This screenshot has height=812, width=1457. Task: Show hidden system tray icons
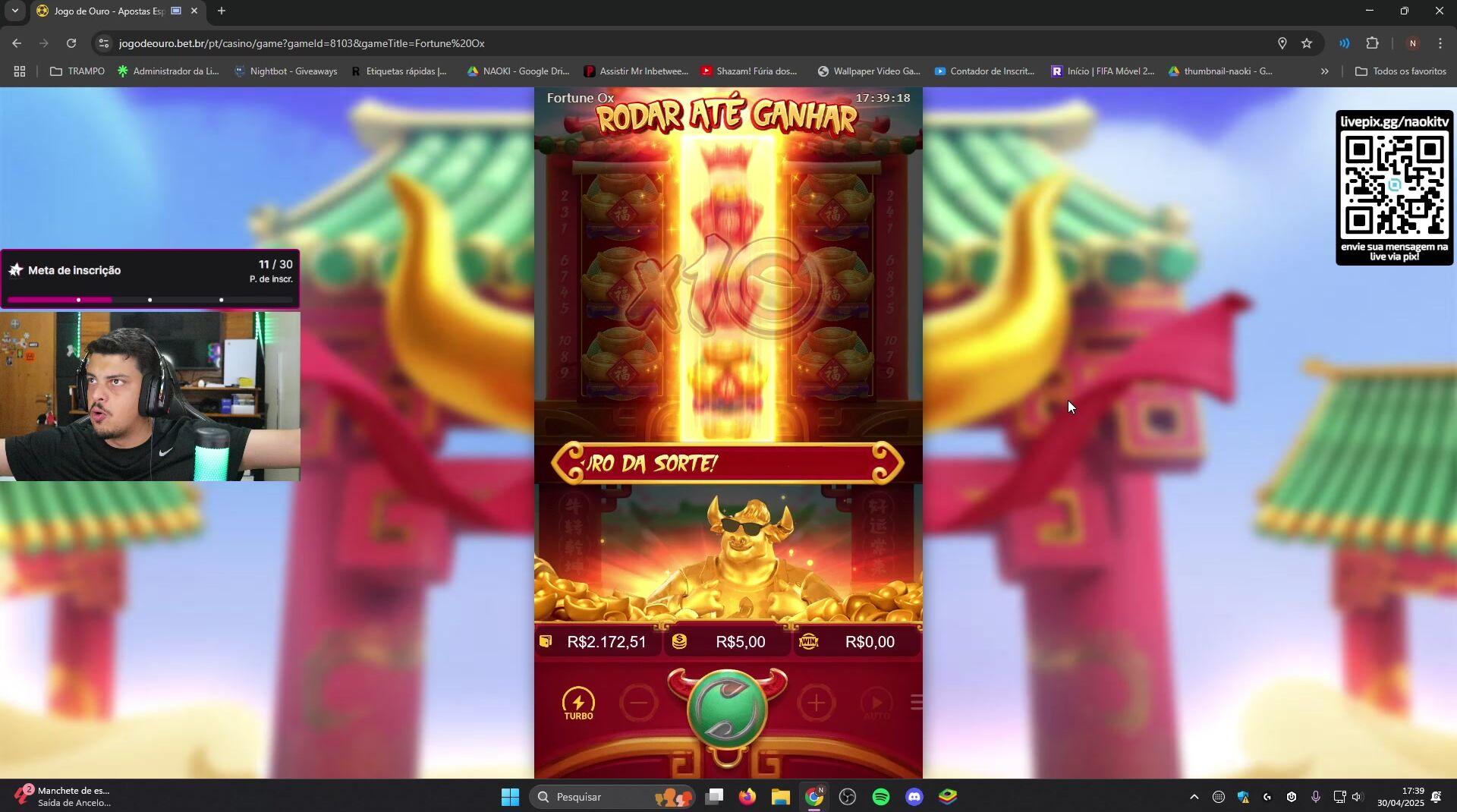[x=1194, y=797]
